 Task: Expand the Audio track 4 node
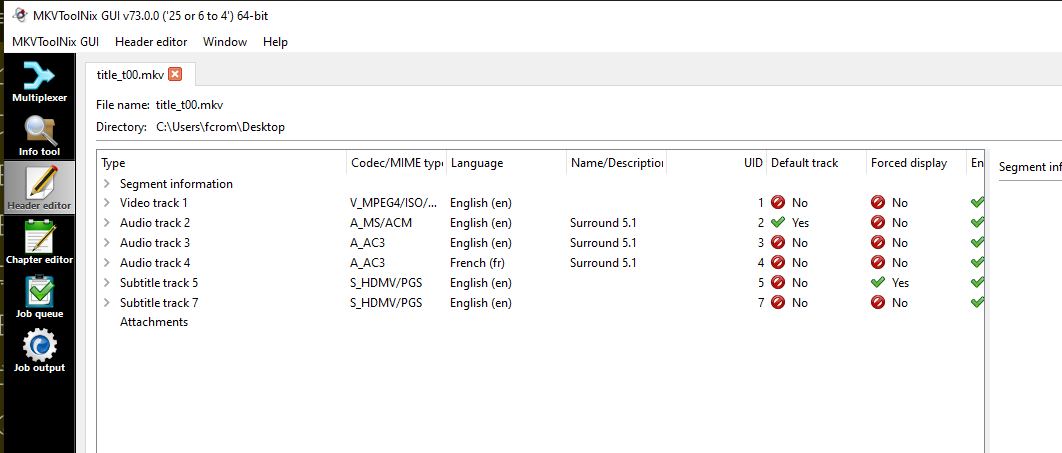click(107, 263)
